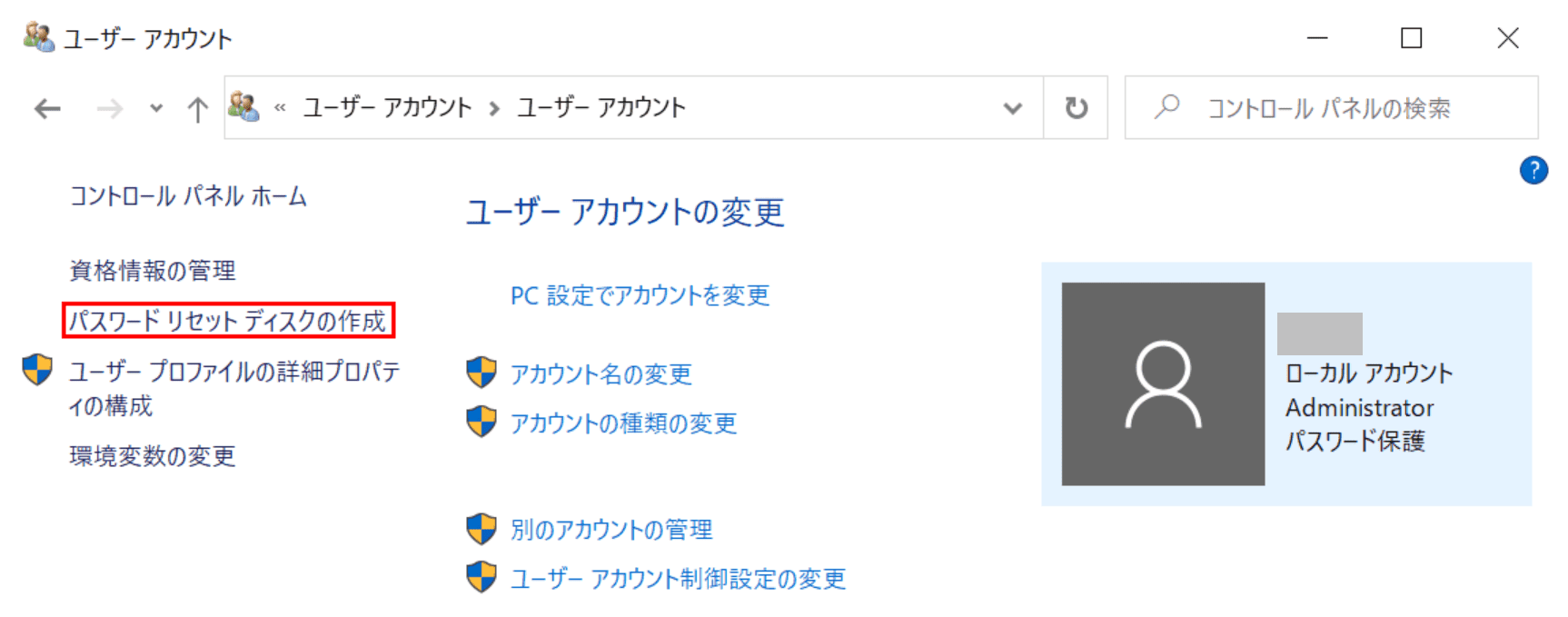Open ユーザー アカウント制御設定の変更 link
The image size is (1568, 617).
679,579
